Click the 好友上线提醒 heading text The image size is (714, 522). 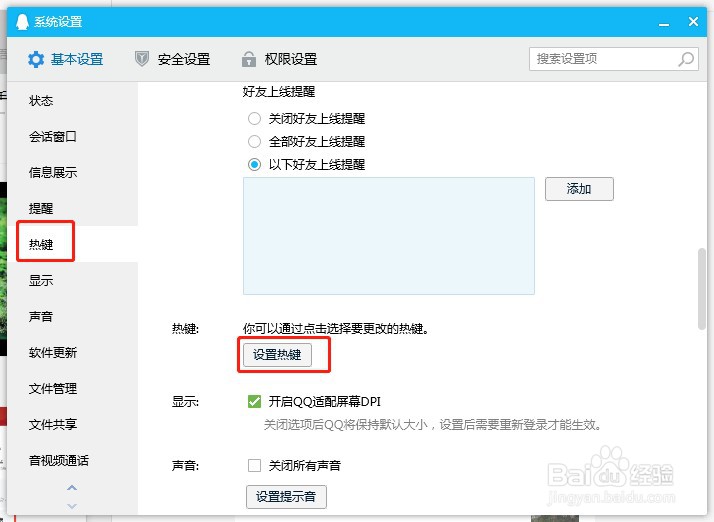(x=279, y=92)
